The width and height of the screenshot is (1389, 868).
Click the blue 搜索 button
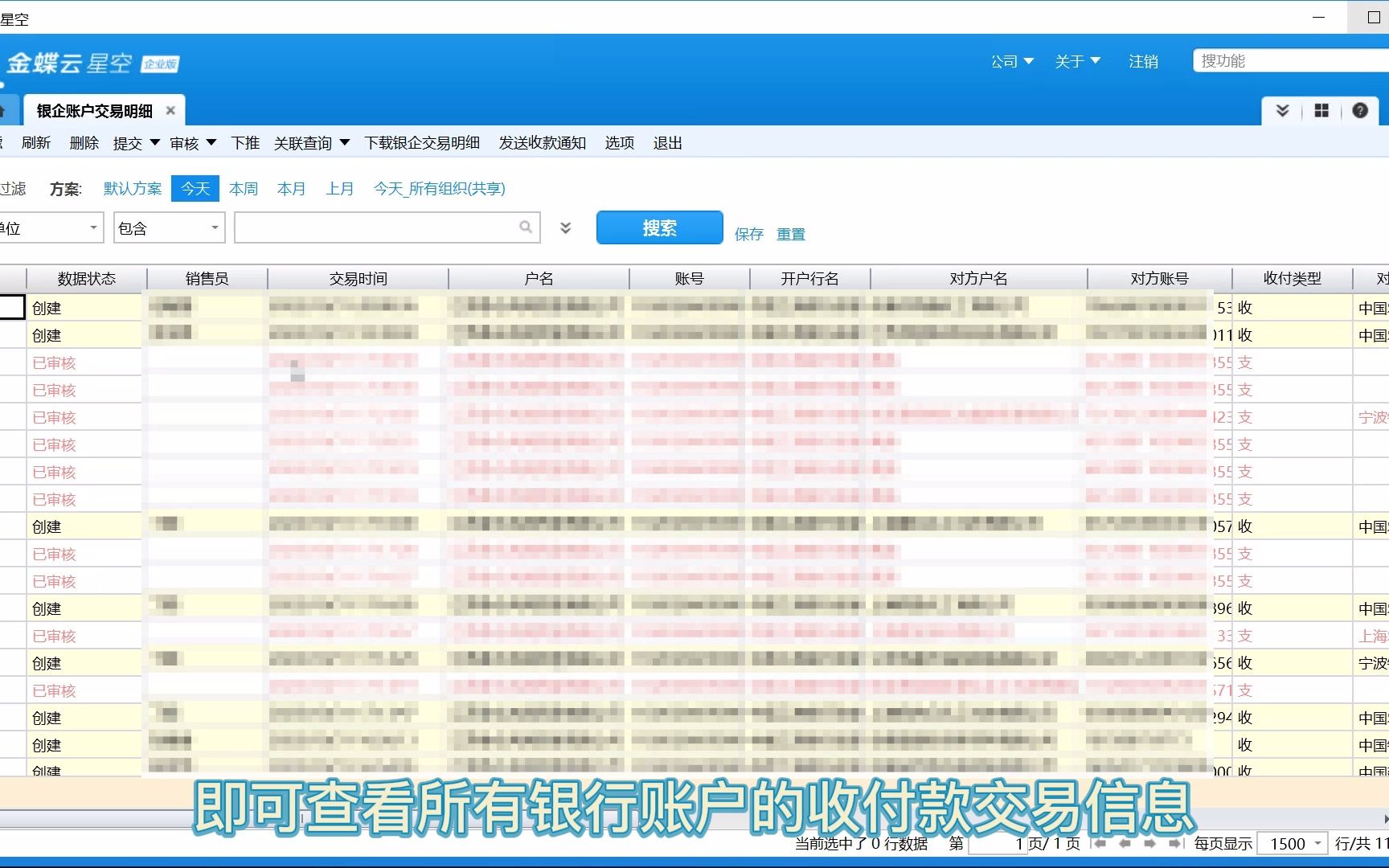click(660, 228)
